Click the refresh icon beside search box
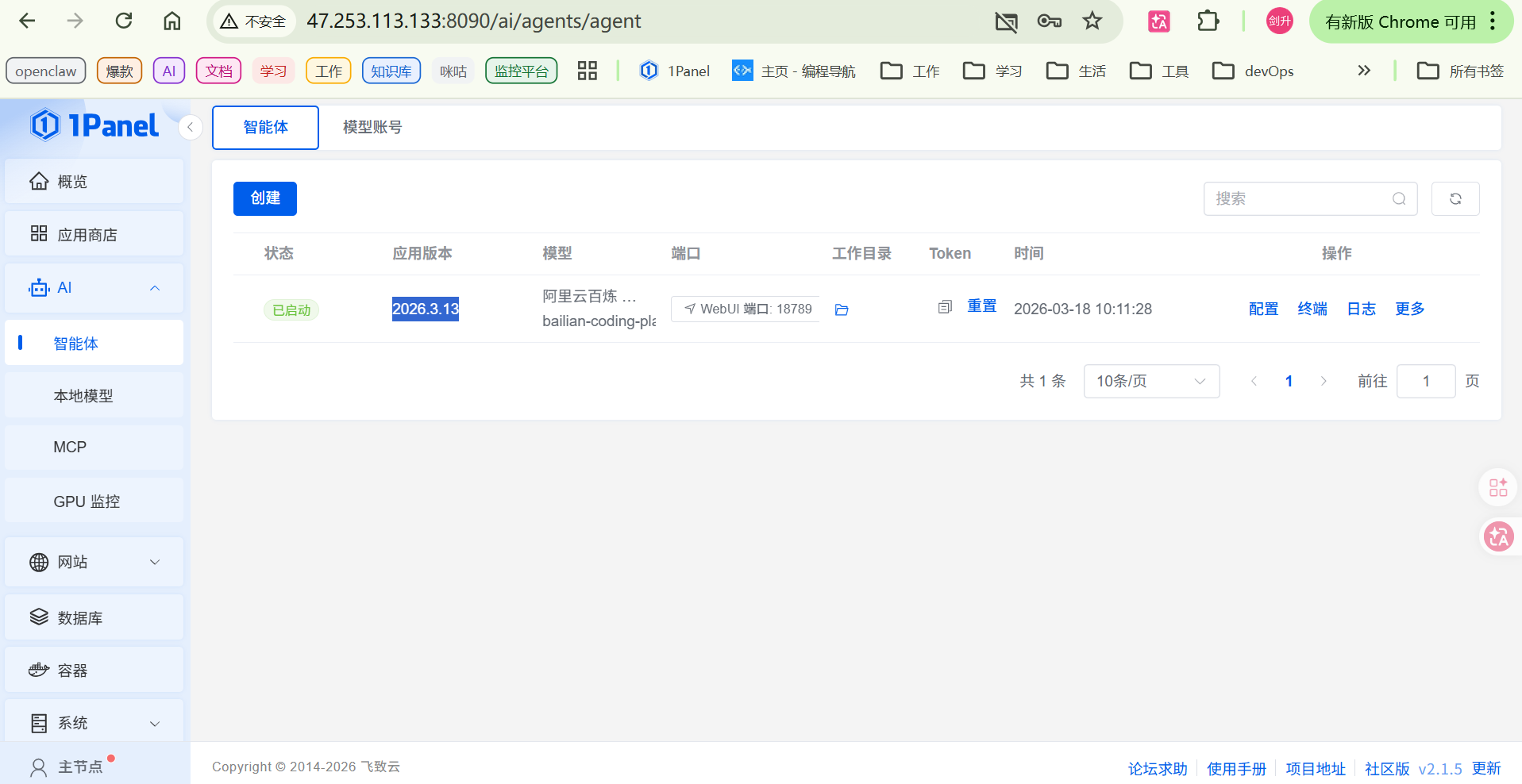The image size is (1522, 784). (1455, 198)
